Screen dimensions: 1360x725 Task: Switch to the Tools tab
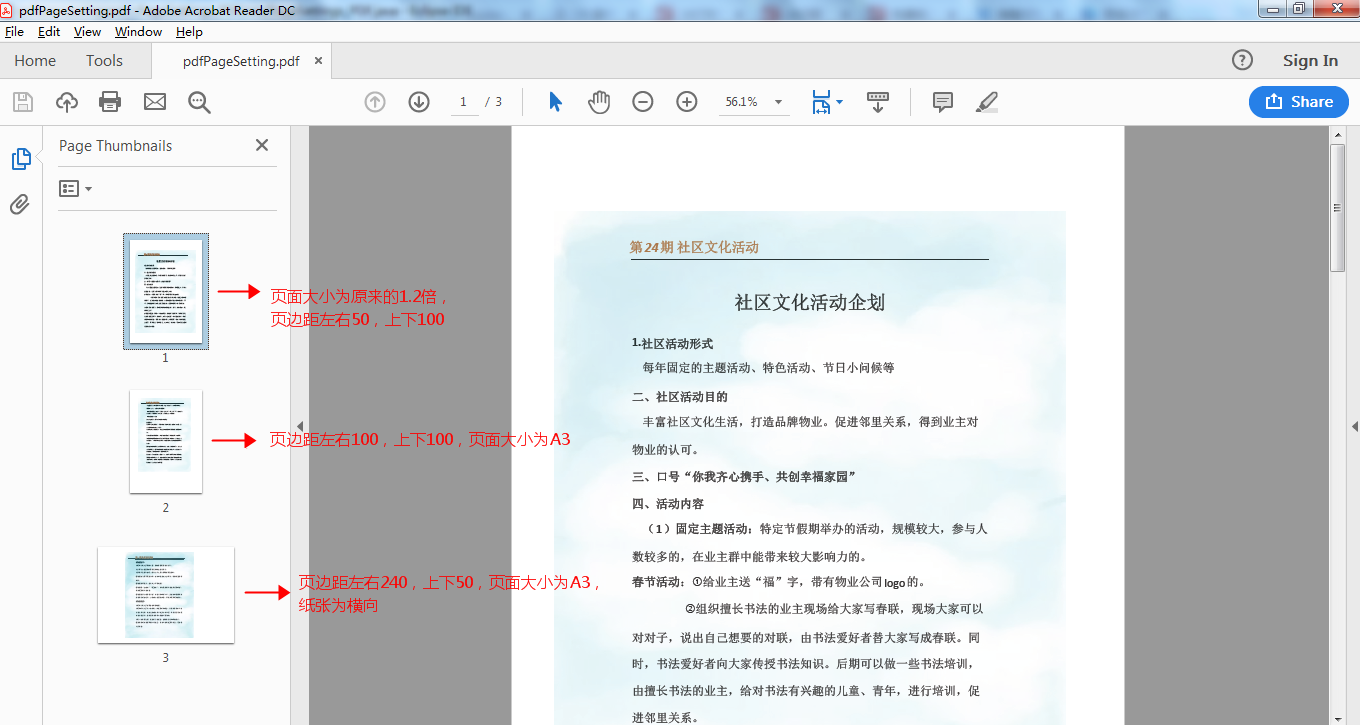104,61
